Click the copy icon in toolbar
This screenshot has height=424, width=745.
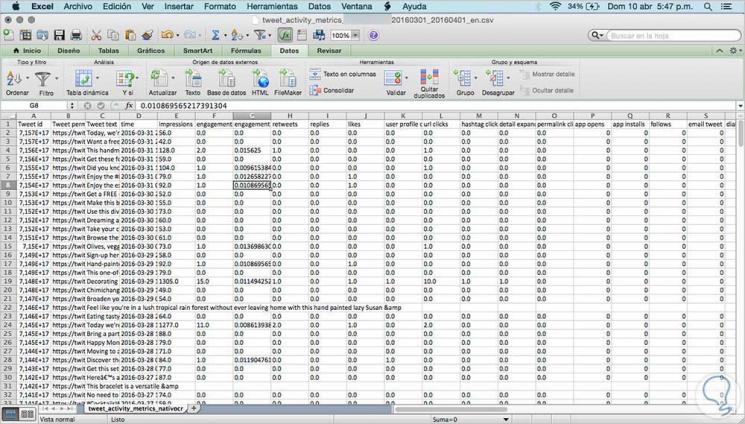113,35
